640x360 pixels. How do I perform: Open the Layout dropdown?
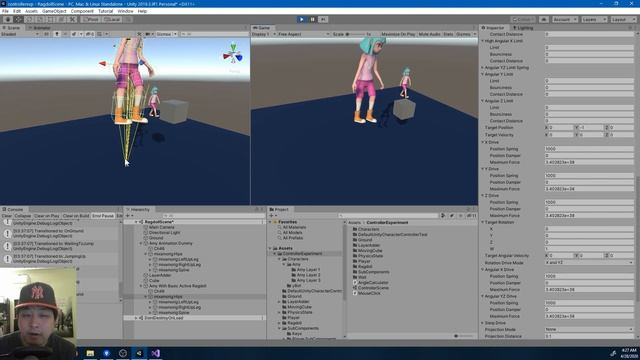(623, 19)
